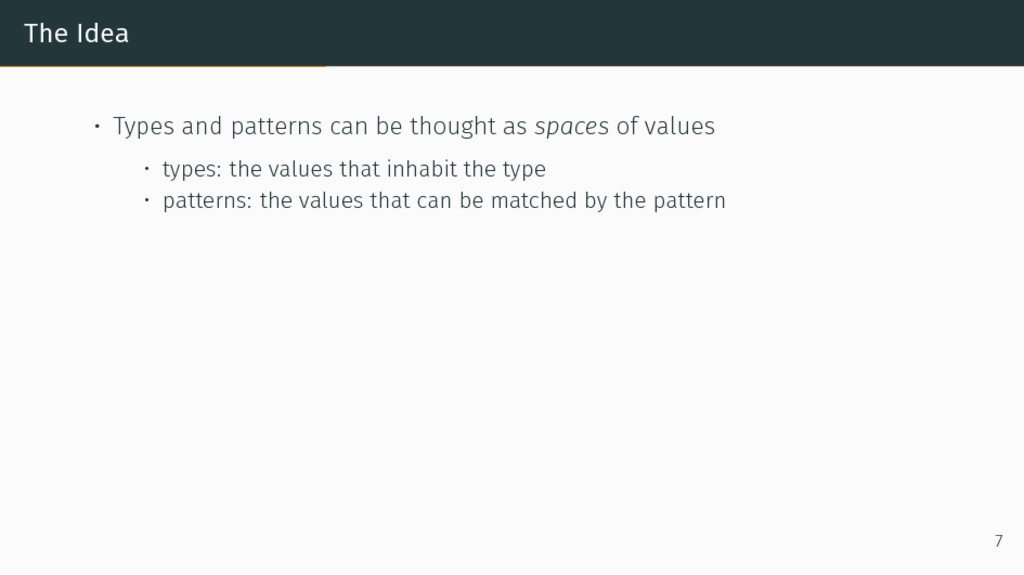This screenshot has height=575, width=1024.
Task: Click the bullet dot before 'patterns:'
Action: (x=146, y=200)
